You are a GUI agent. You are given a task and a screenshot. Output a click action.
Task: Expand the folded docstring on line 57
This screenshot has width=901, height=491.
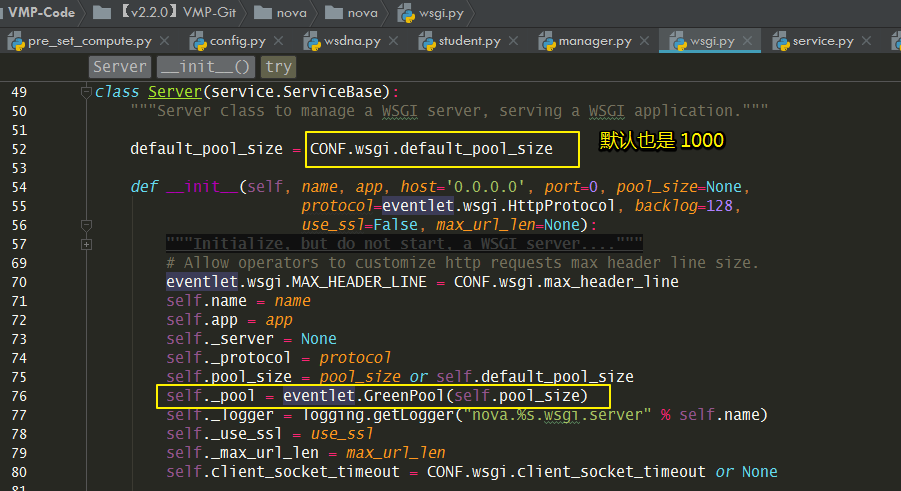tap(86, 244)
